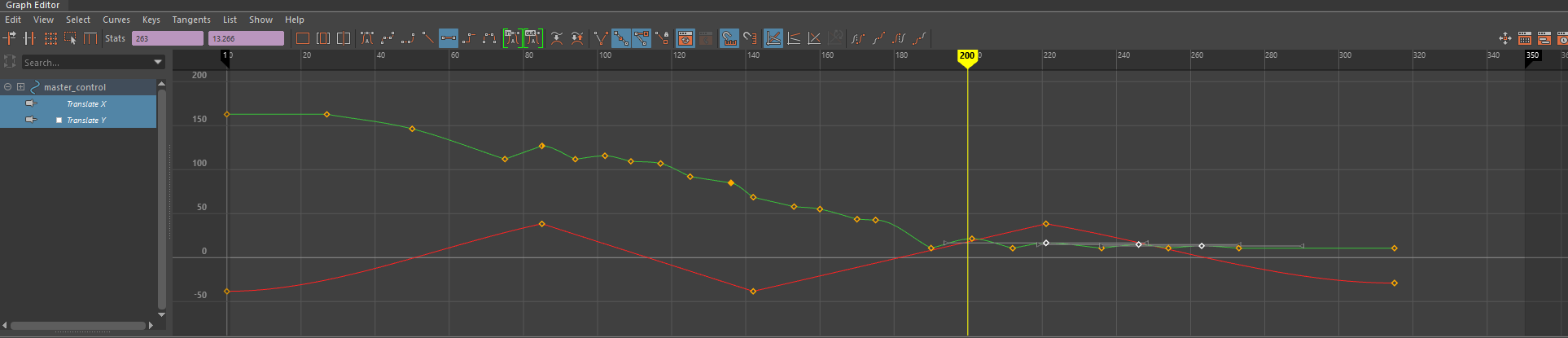This screenshot has height=338, width=1568.
Task: Click Pre-Infinity Cycle icon
Action: pos(858,38)
